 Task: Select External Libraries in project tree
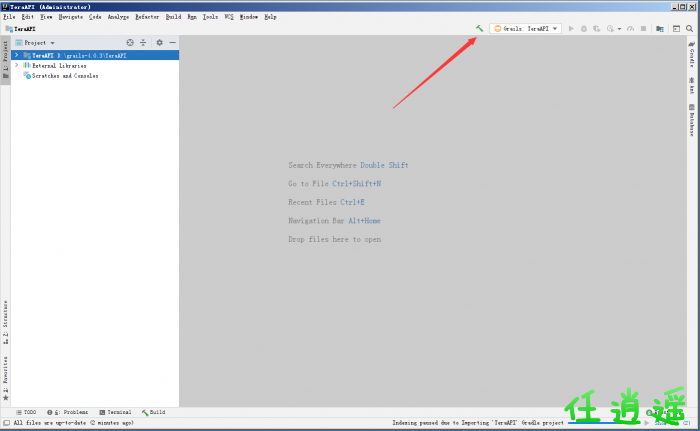[x=59, y=66]
